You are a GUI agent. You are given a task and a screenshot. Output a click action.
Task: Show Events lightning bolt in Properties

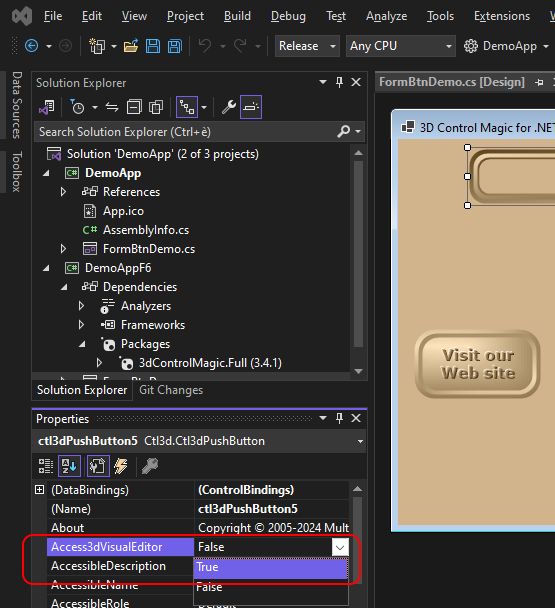point(121,466)
